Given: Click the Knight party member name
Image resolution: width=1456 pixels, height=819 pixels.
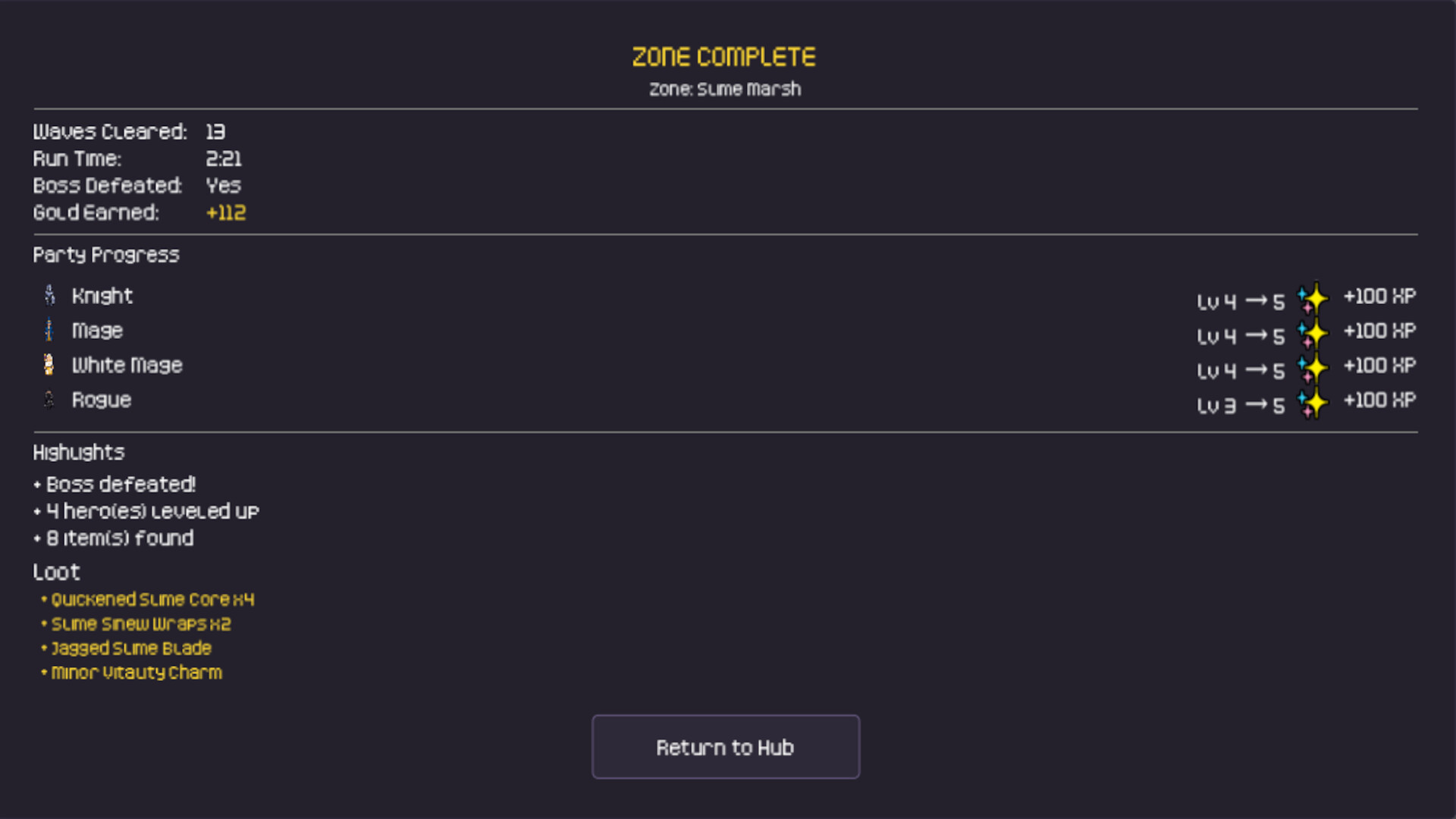Looking at the screenshot, I should pos(102,296).
